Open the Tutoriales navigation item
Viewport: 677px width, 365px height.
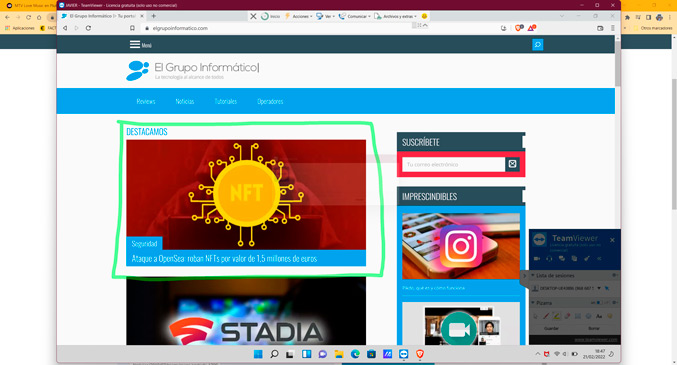coord(226,102)
